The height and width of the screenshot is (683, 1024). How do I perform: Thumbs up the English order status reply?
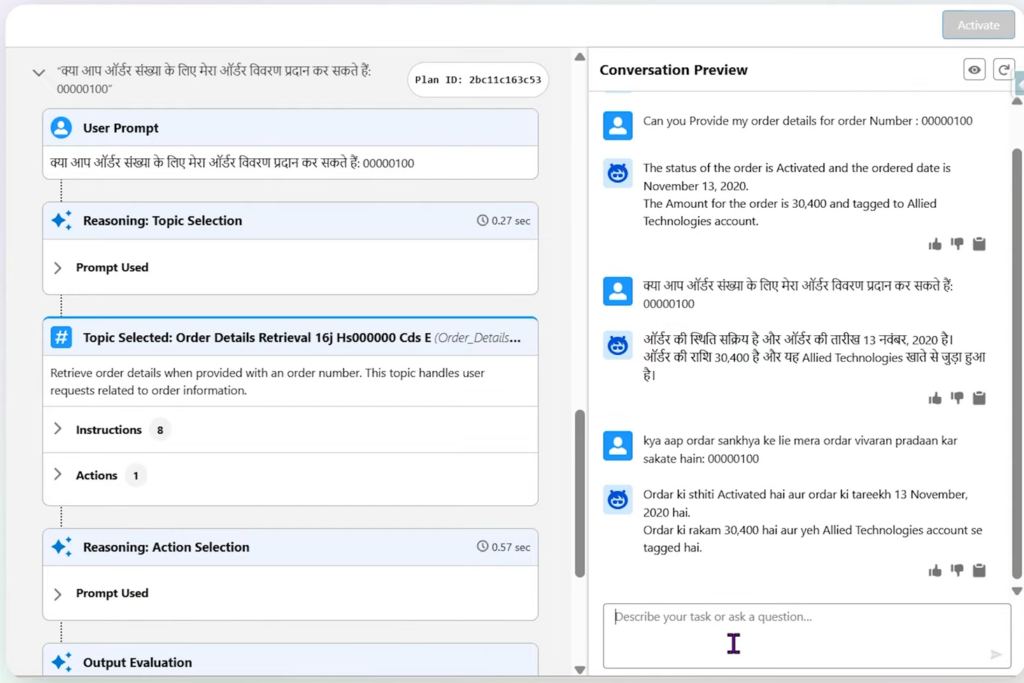[935, 244]
